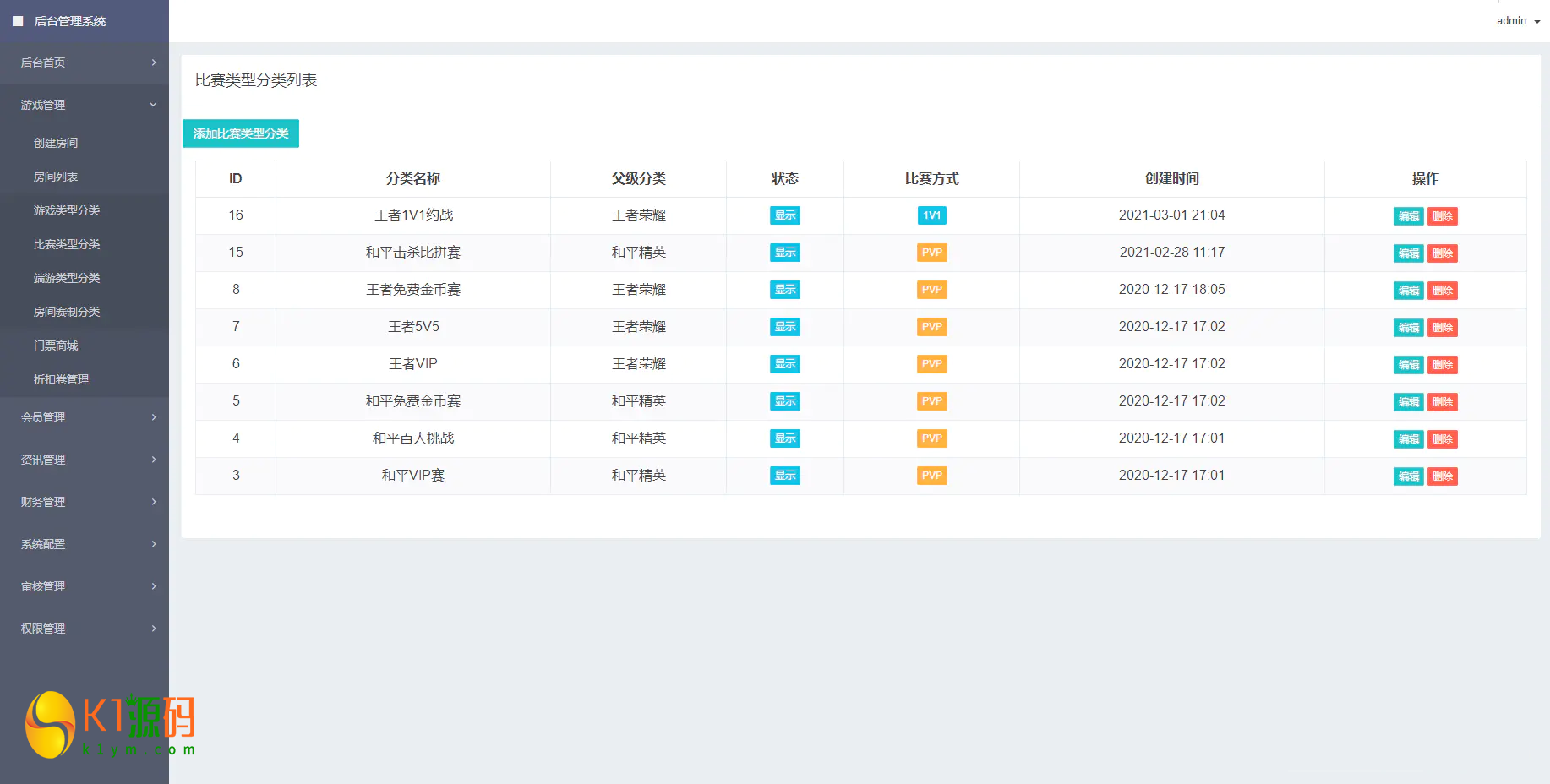
Task: Click the PVP badge for 王者VIP row
Action: [931, 364]
